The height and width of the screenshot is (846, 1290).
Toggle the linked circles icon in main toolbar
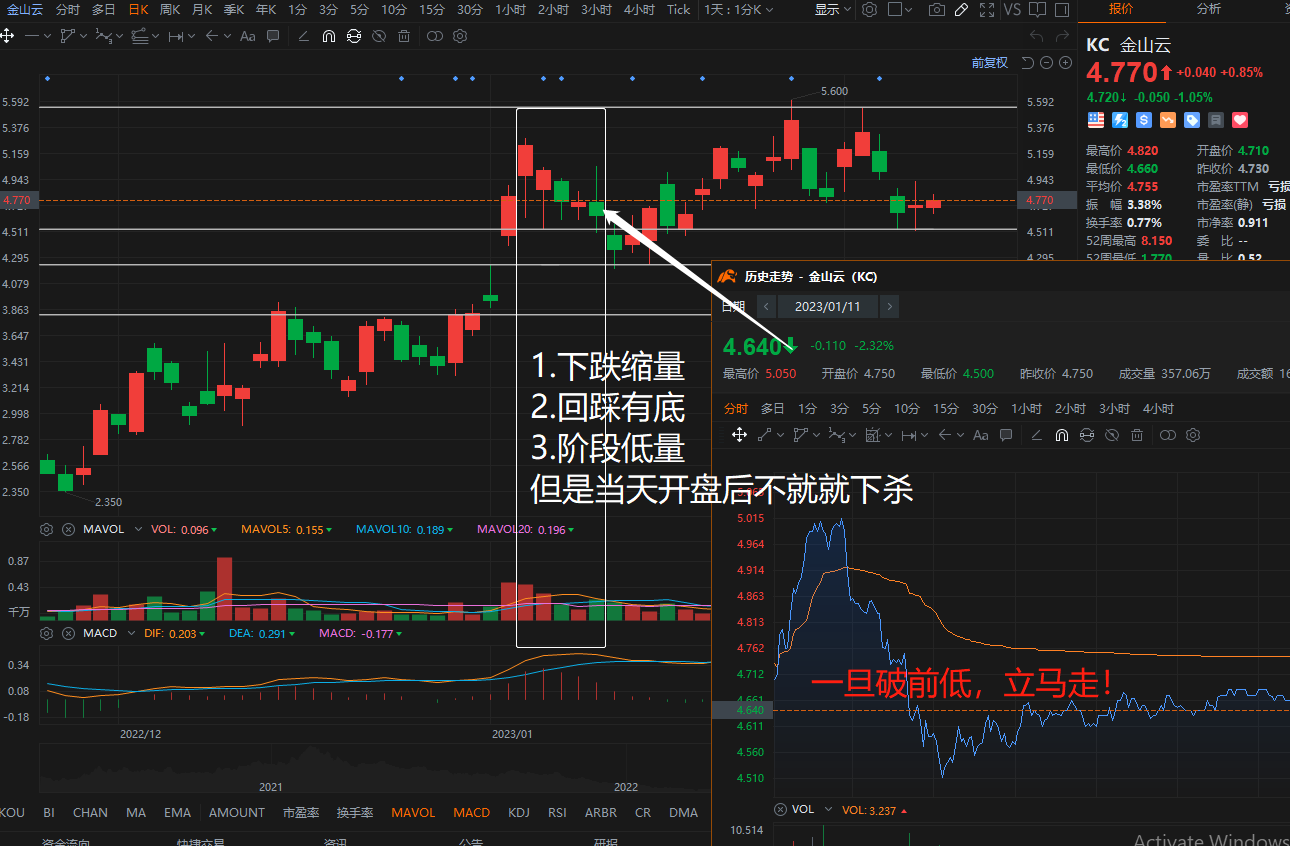(x=435, y=36)
